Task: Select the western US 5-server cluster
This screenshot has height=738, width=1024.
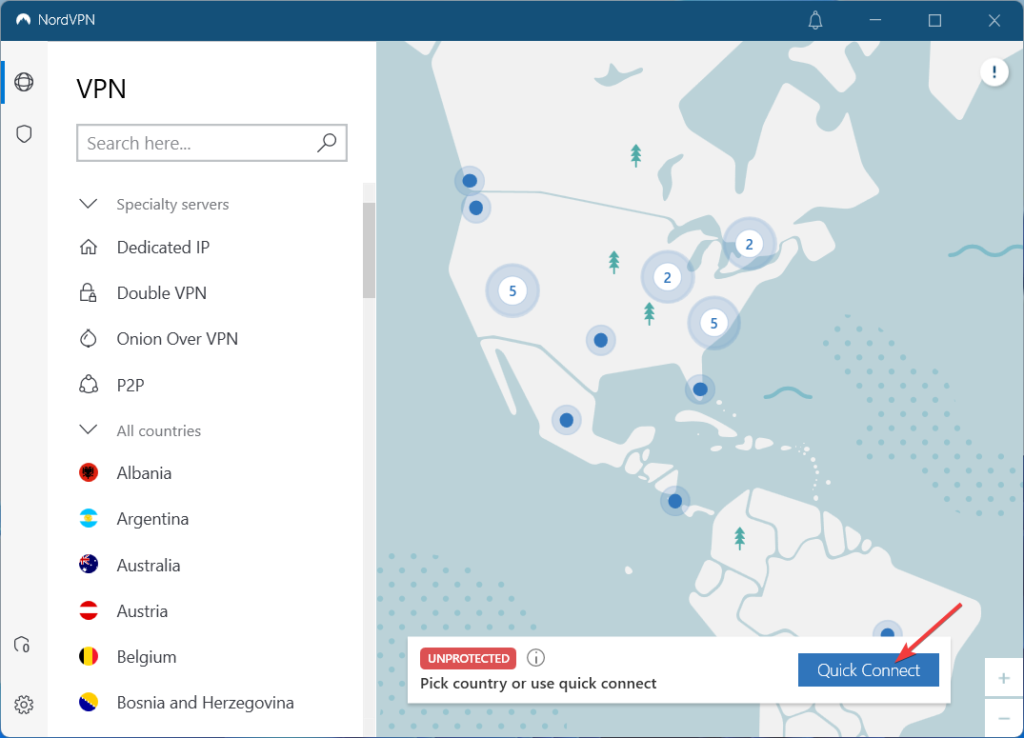Action: coord(512,291)
